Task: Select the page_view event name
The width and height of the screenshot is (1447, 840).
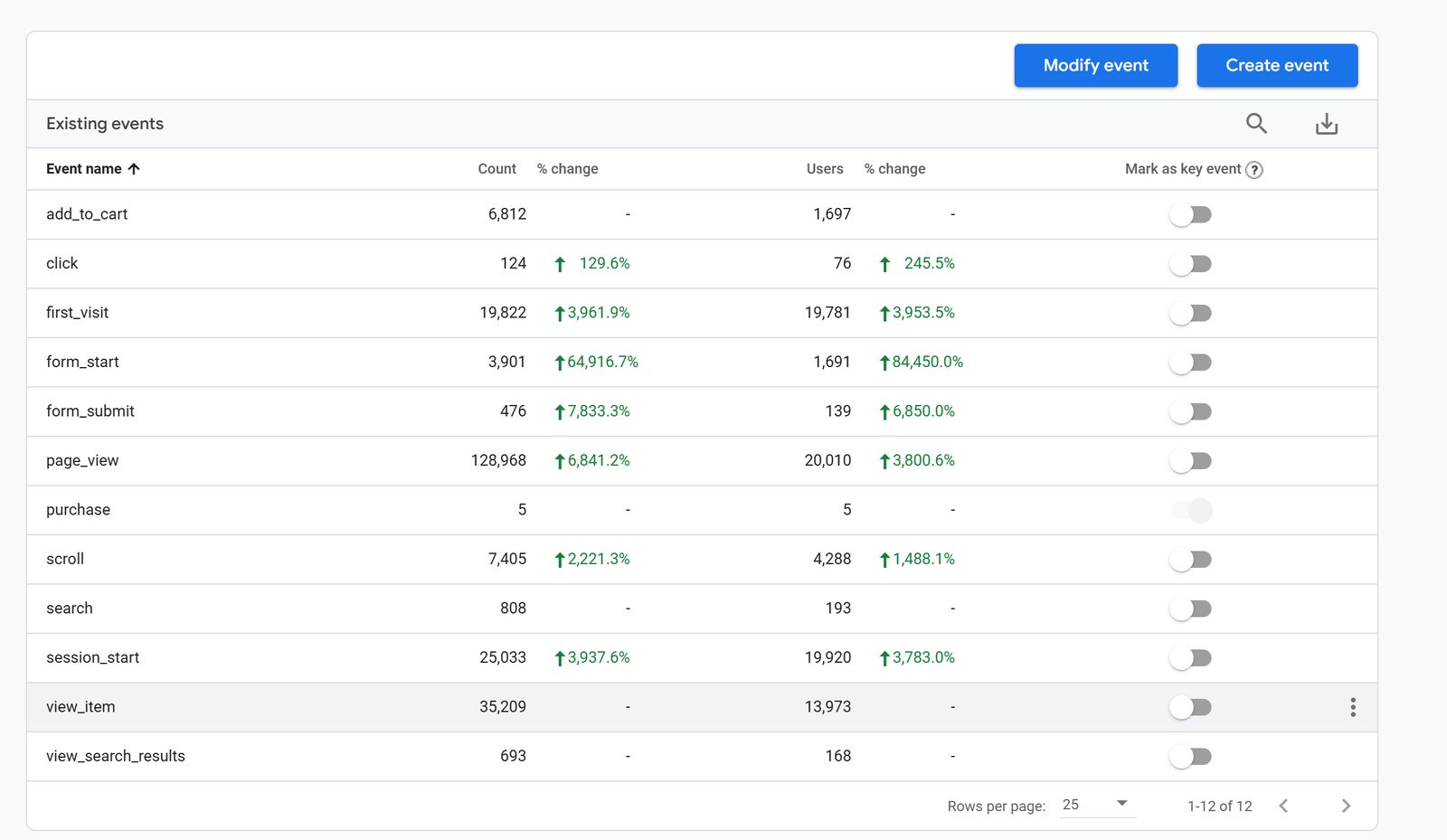Action: click(x=82, y=460)
